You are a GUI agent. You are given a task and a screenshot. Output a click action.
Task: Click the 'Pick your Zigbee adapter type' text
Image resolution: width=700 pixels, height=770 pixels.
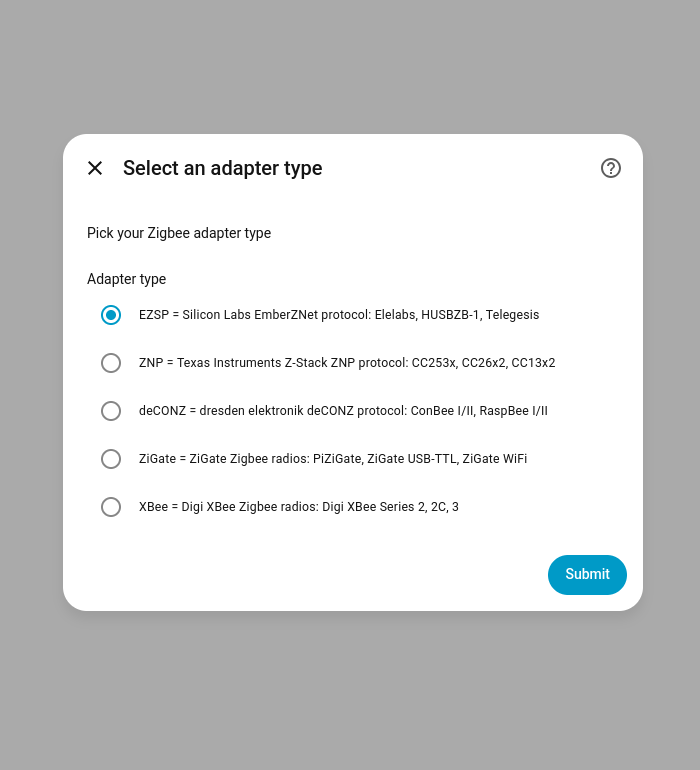pyautogui.click(x=179, y=233)
